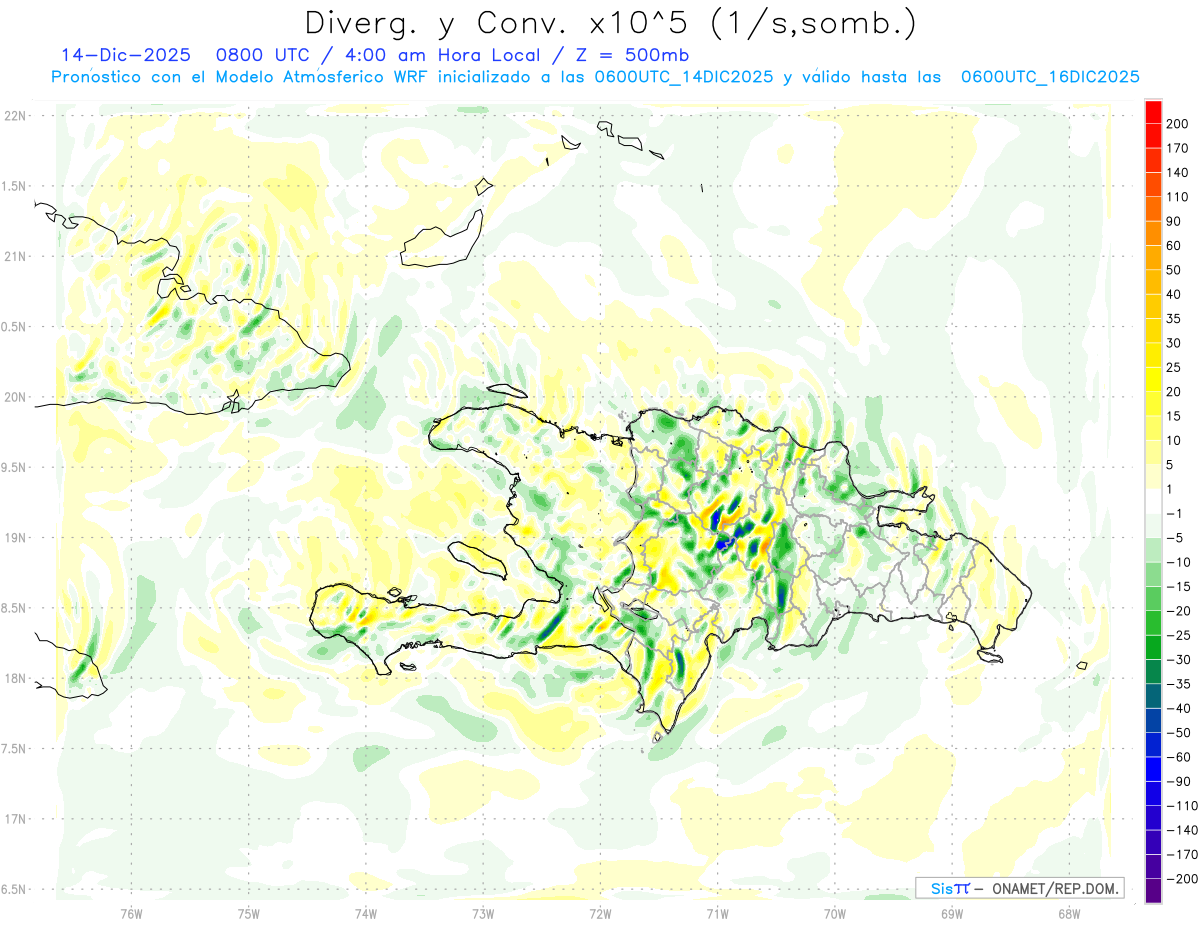Viewport: 1200px width, 927px height.
Task: Click the latitude label "7.5N"
Action: (14, 749)
